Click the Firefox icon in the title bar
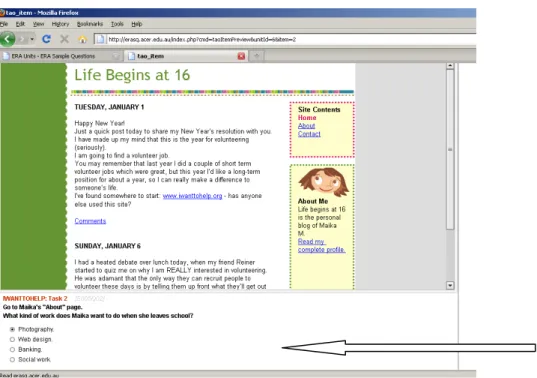The image size is (537, 378). [x=2, y=13]
